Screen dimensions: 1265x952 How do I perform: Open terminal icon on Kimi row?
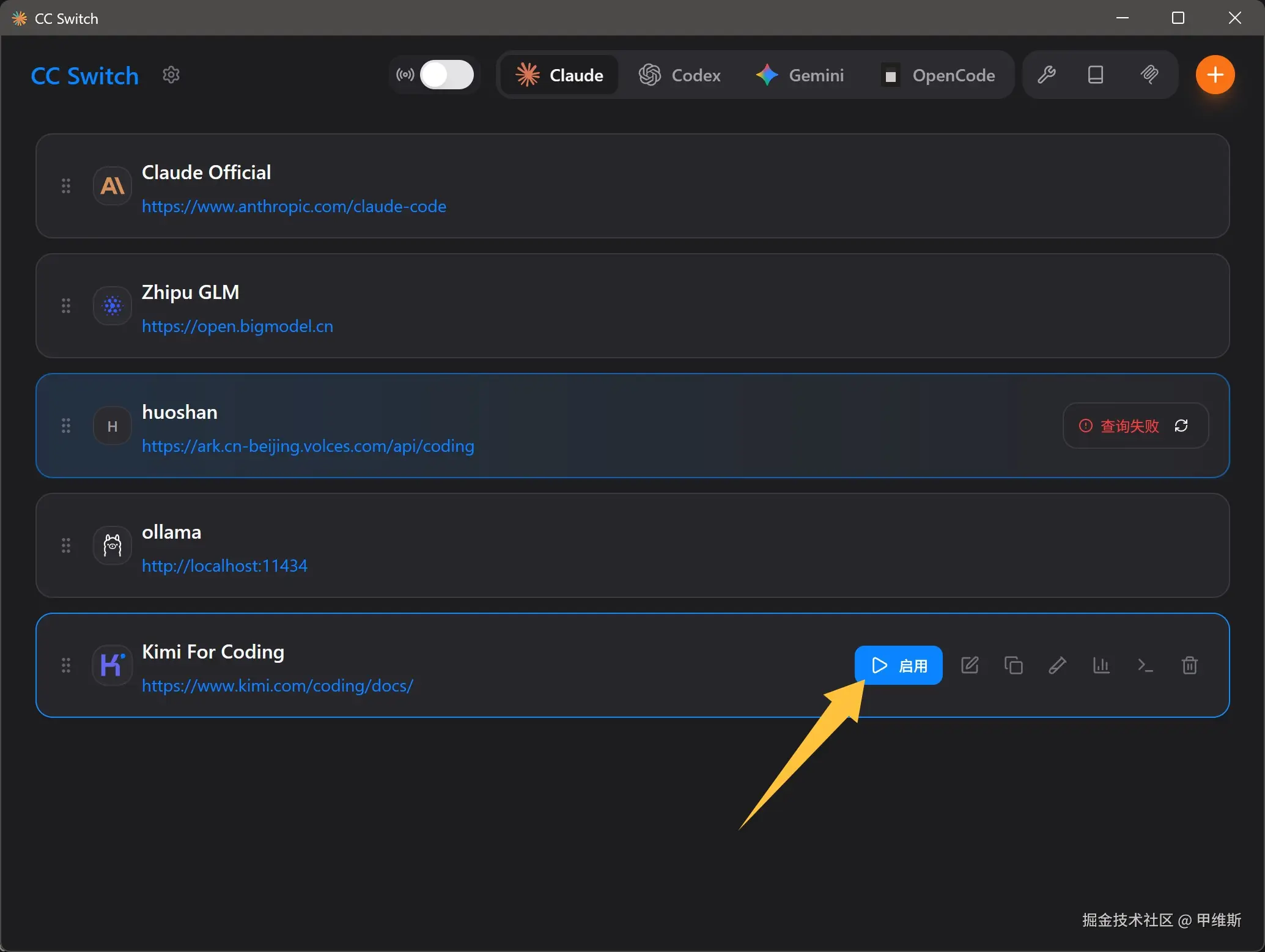pyautogui.click(x=1145, y=665)
